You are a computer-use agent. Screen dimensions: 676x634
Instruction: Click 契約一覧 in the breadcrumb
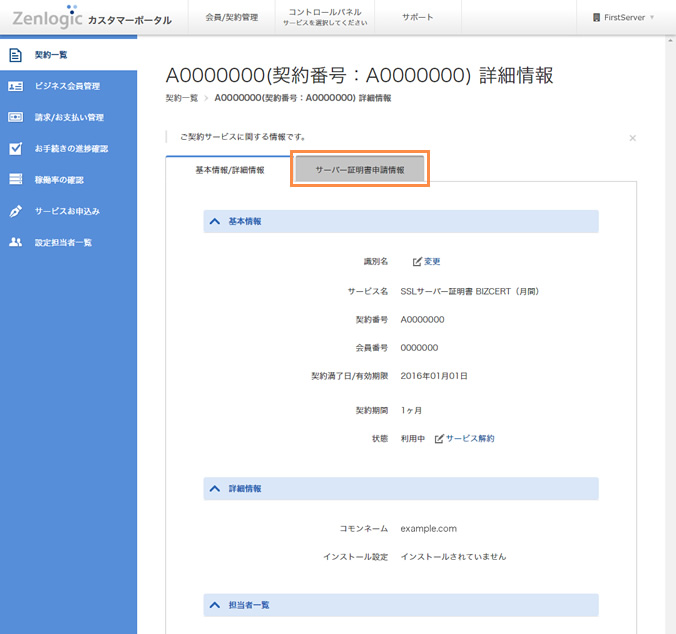coord(181,99)
